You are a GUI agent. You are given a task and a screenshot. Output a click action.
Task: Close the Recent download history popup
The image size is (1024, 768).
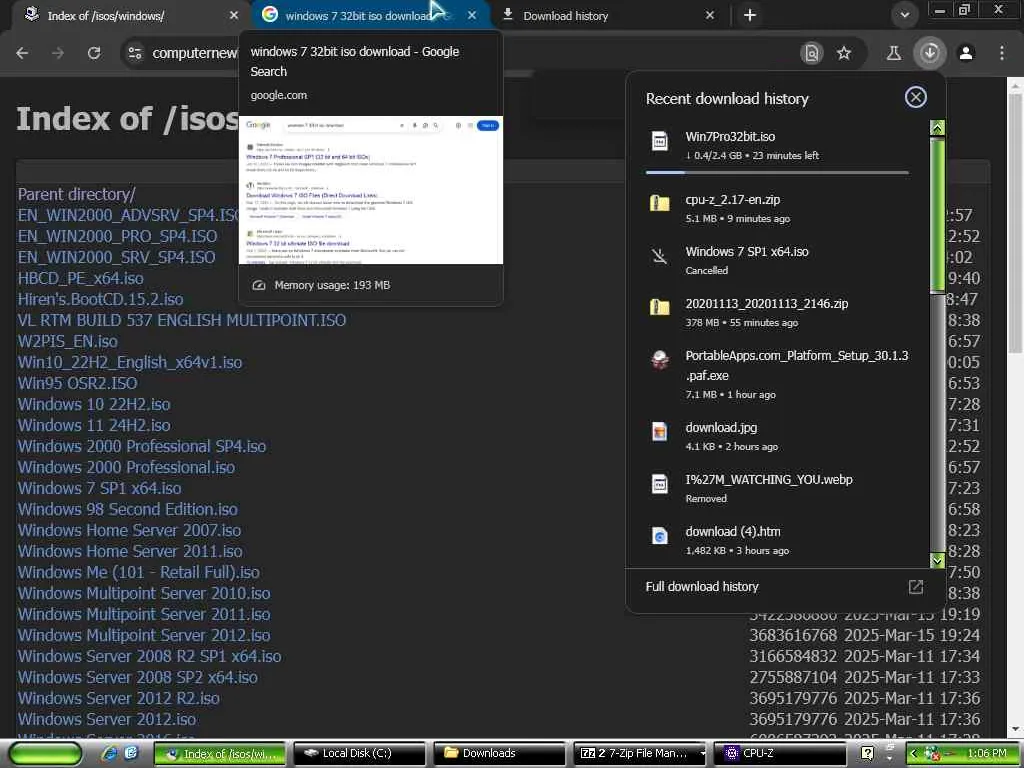(x=916, y=97)
